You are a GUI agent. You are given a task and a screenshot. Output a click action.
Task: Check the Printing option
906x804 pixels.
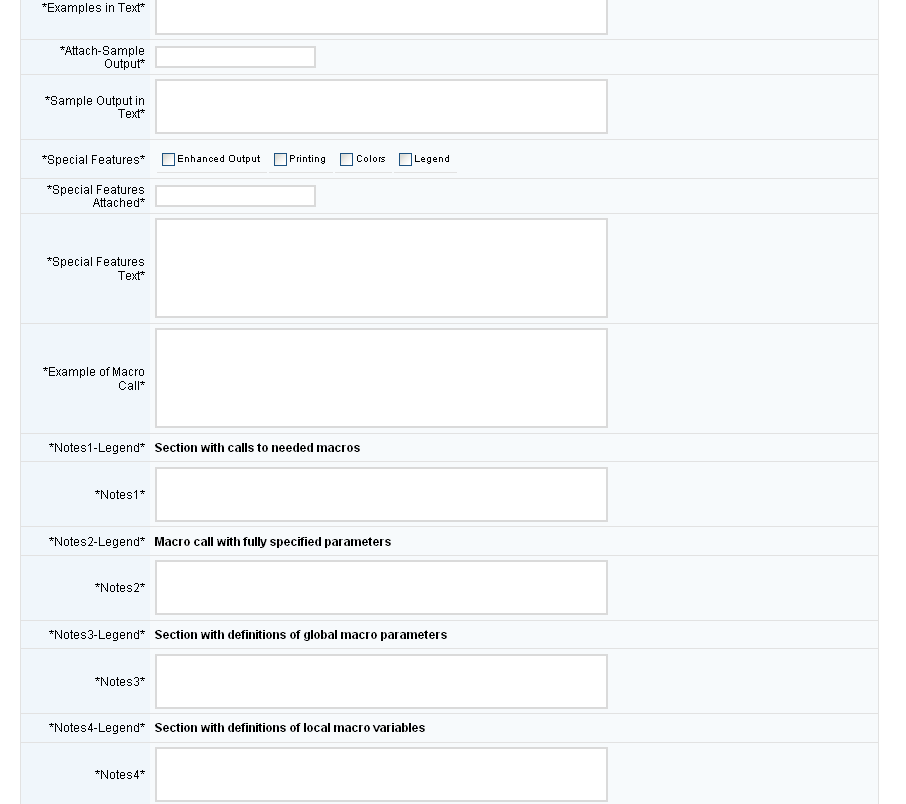(x=280, y=160)
